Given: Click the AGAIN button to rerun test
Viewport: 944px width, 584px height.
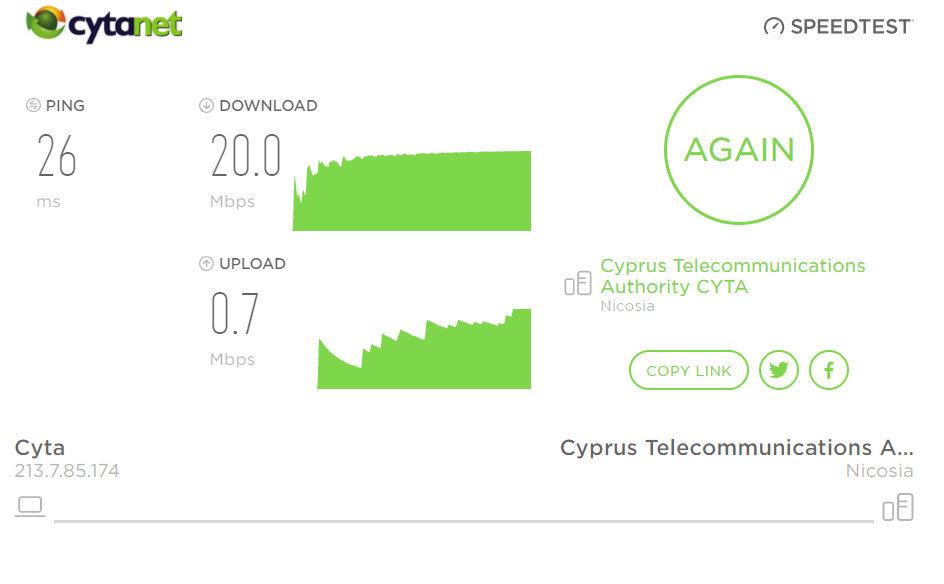Looking at the screenshot, I should click(739, 150).
